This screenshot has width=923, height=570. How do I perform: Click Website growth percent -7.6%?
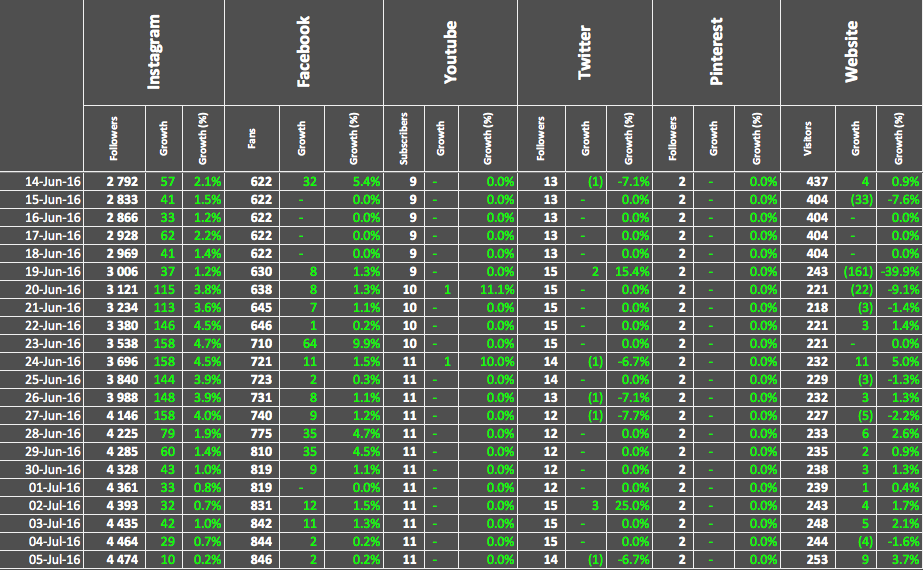pos(899,200)
